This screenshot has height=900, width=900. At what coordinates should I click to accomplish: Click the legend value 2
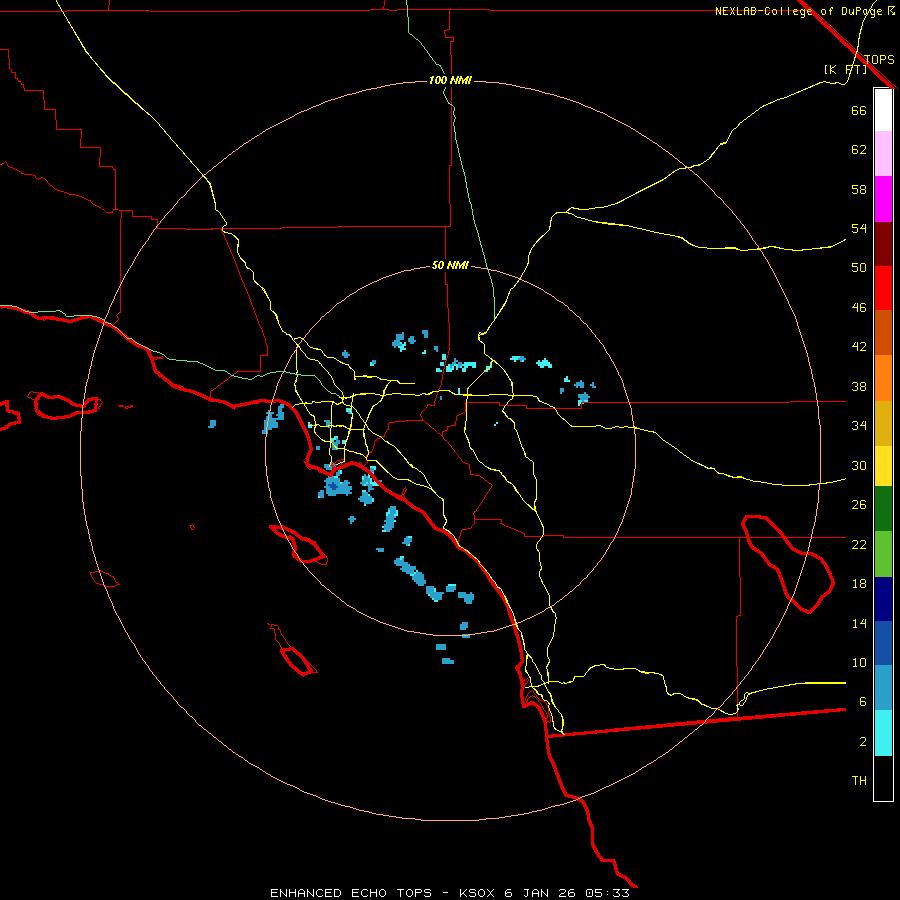[x=862, y=742]
